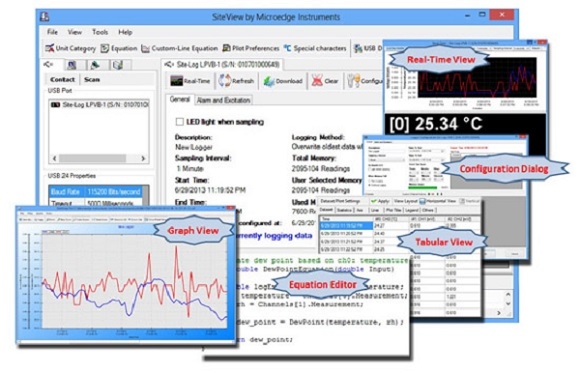580x373 pixels.
Task: Enable LED light when sampling
Action: 180,122
